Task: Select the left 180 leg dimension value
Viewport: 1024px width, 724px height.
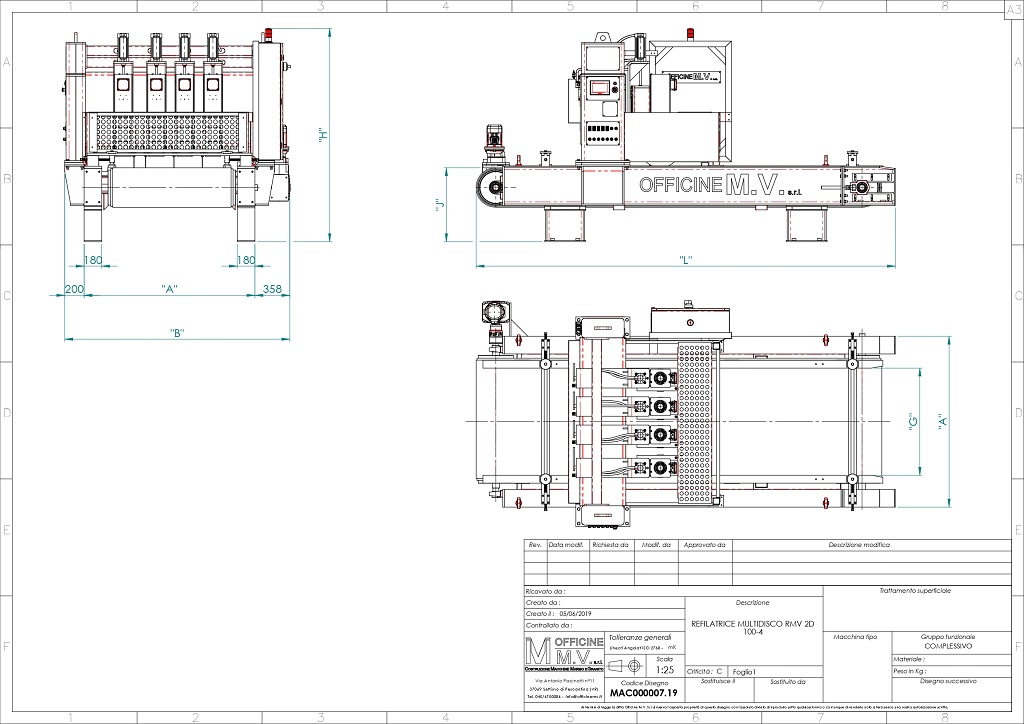Action: tap(93, 260)
